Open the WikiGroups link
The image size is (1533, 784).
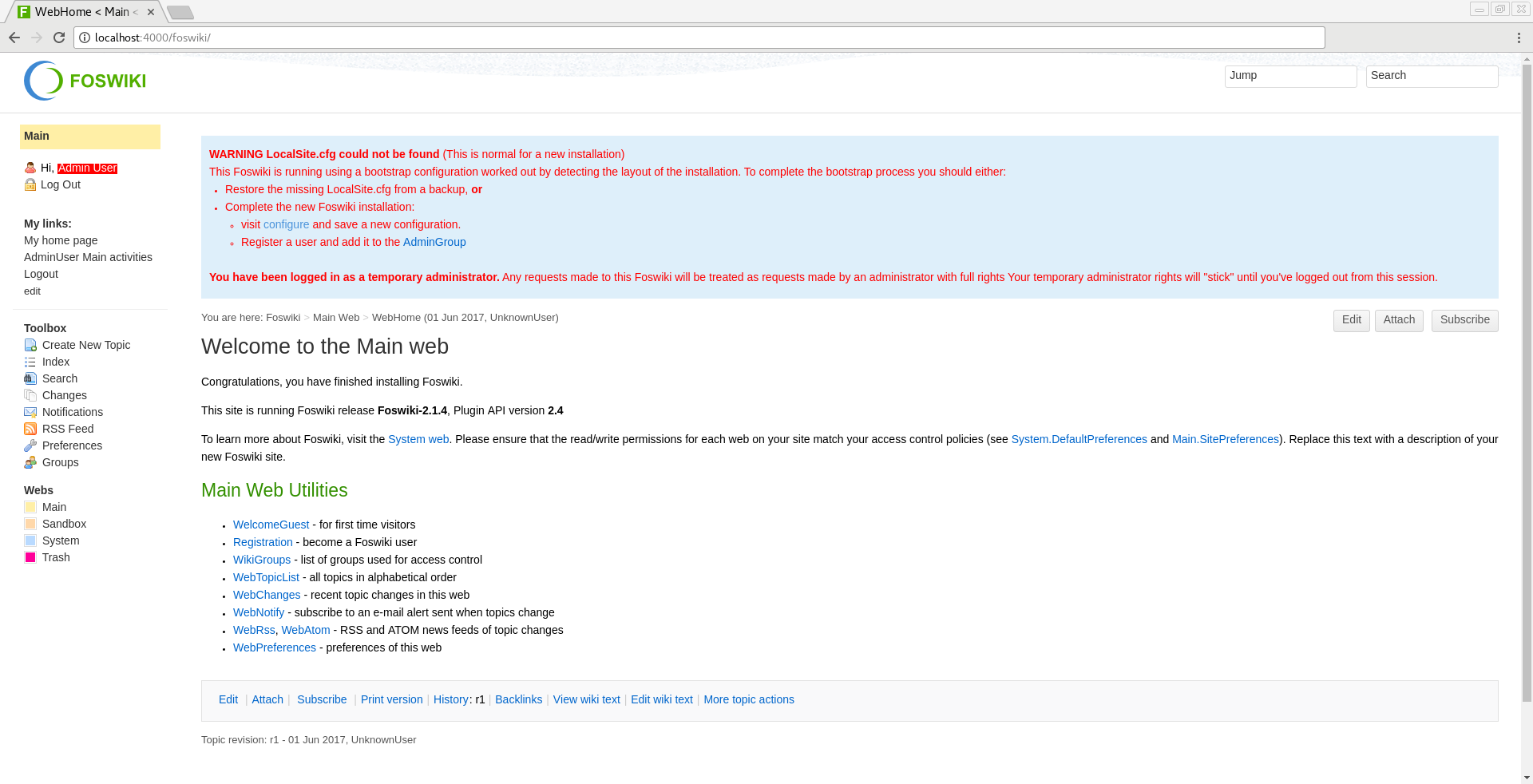(x=262, y=560)
